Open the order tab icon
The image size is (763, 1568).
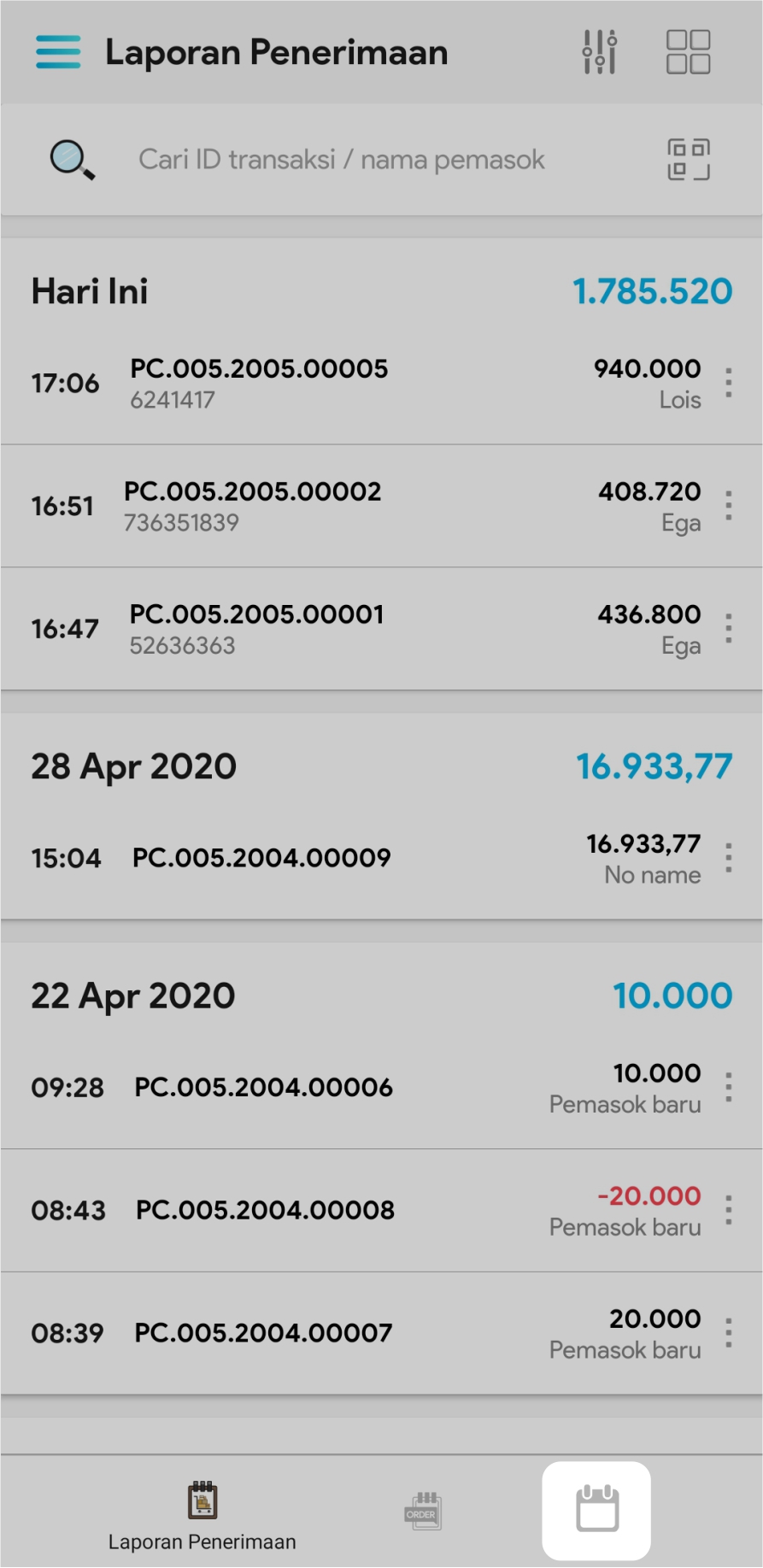pos(423,1511)
